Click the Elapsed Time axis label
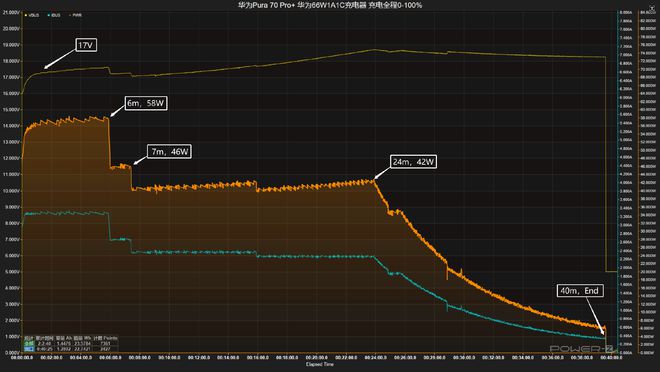The width and height of the screenshot is (660, 372). (320, 364)
